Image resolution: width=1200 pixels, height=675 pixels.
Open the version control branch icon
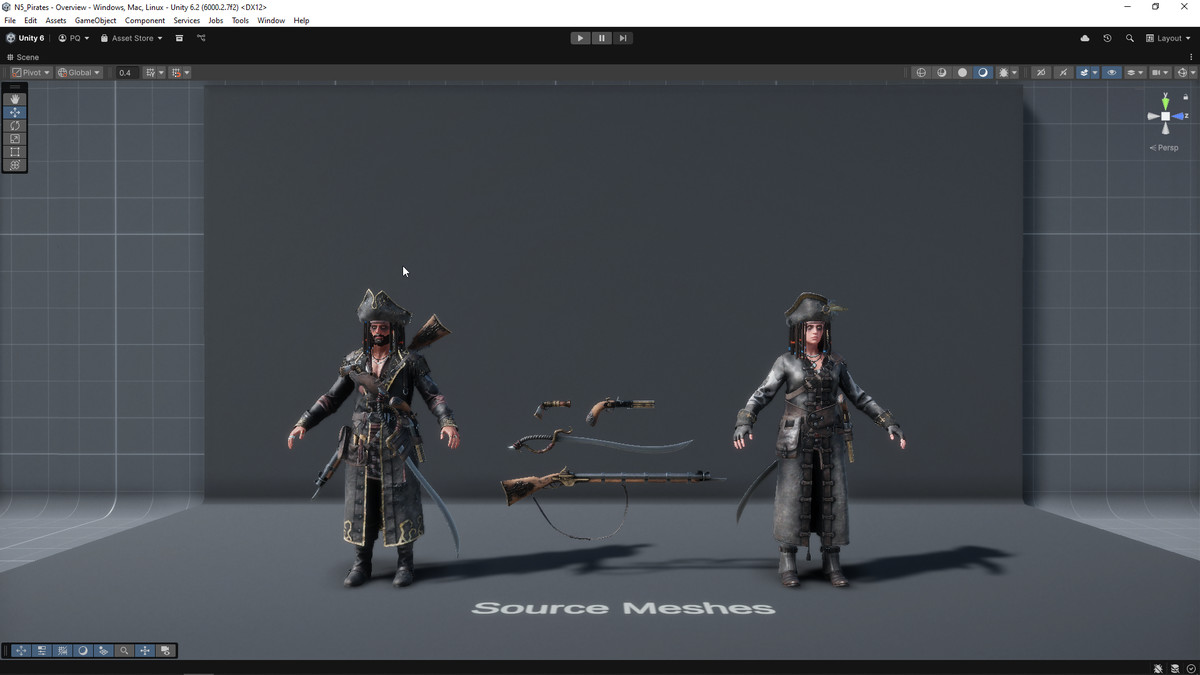(201, 38)
